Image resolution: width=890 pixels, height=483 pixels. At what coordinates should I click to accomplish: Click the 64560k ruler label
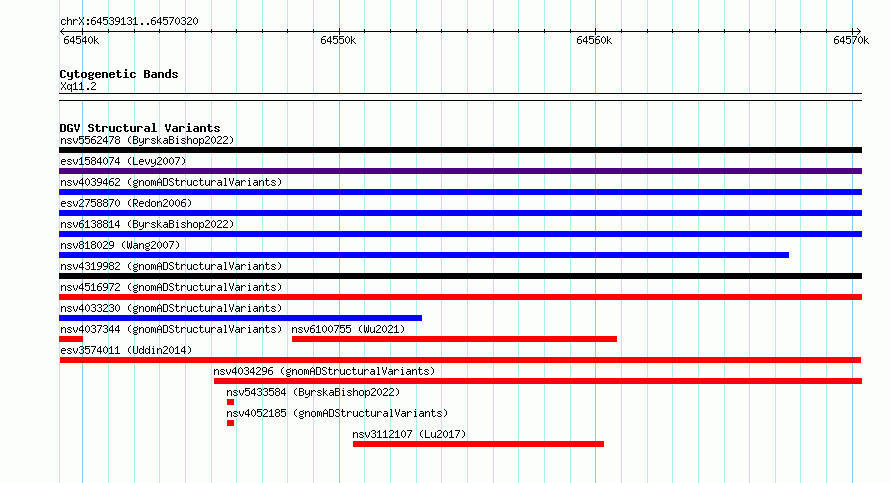point(594,40)
